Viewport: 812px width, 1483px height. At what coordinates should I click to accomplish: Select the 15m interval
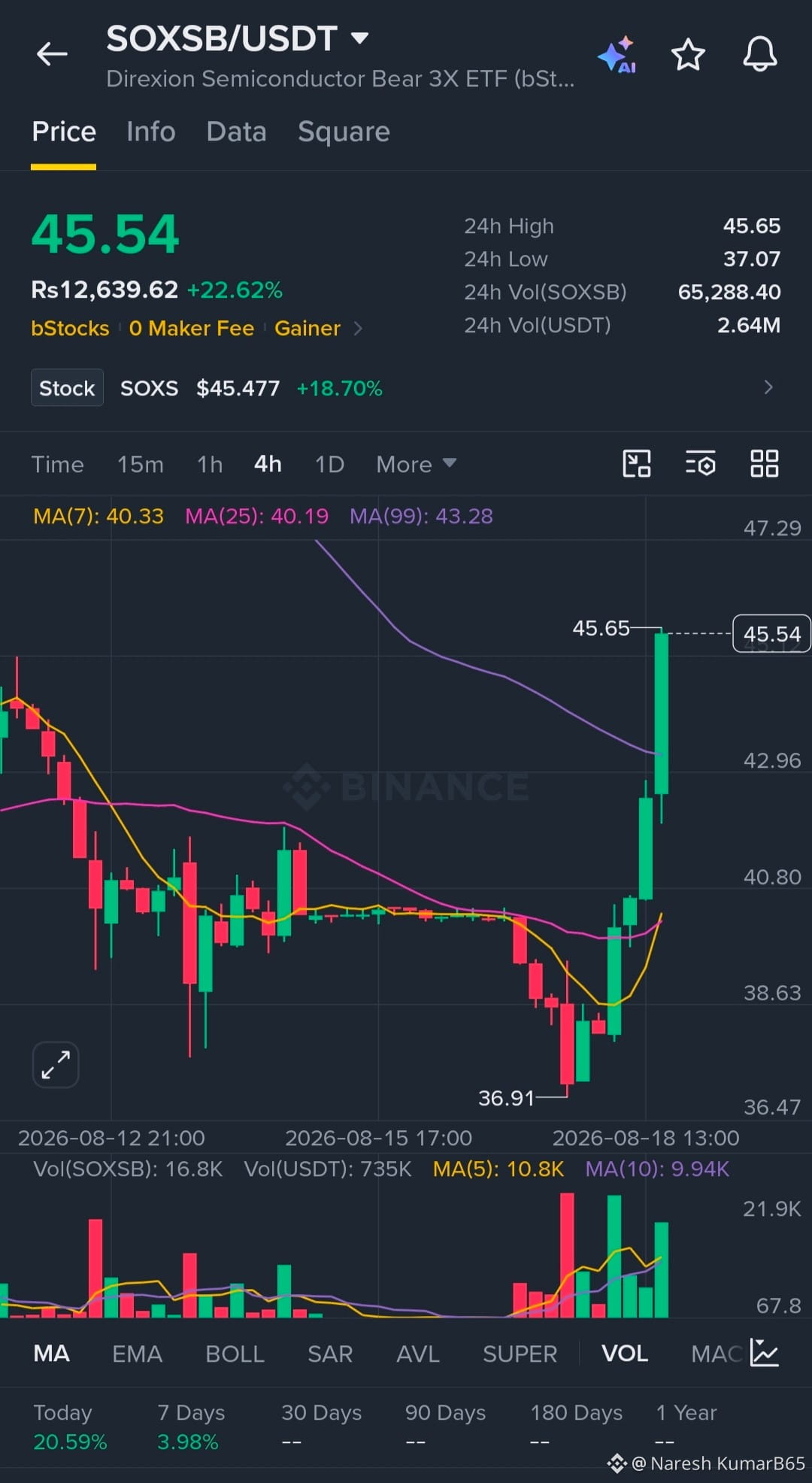coord(140,464)
